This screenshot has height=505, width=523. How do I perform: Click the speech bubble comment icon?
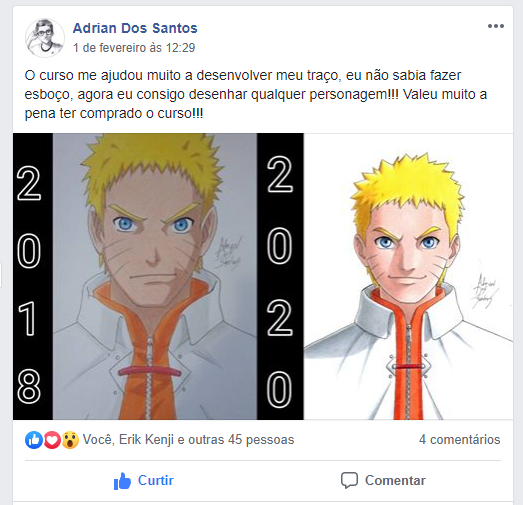(349, 481)
